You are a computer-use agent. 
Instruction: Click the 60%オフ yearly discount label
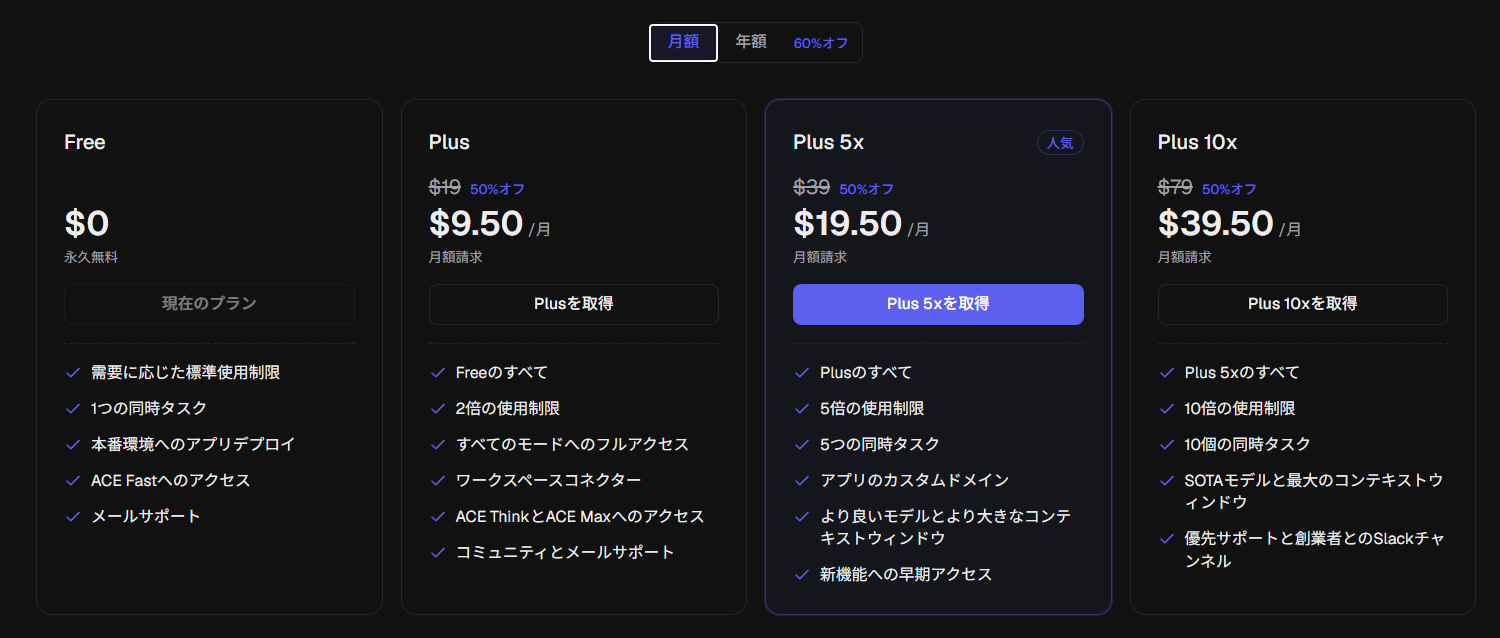[820, 44]
